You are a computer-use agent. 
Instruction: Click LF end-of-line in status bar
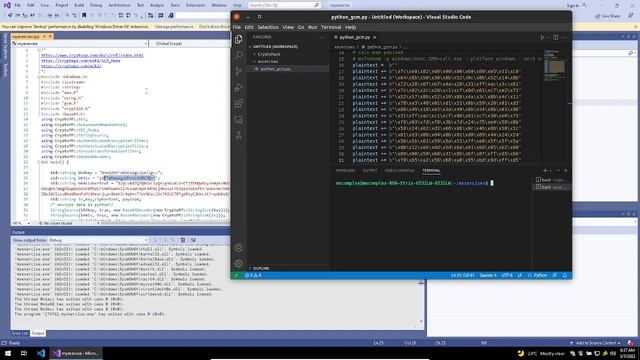tap(520, 276)
